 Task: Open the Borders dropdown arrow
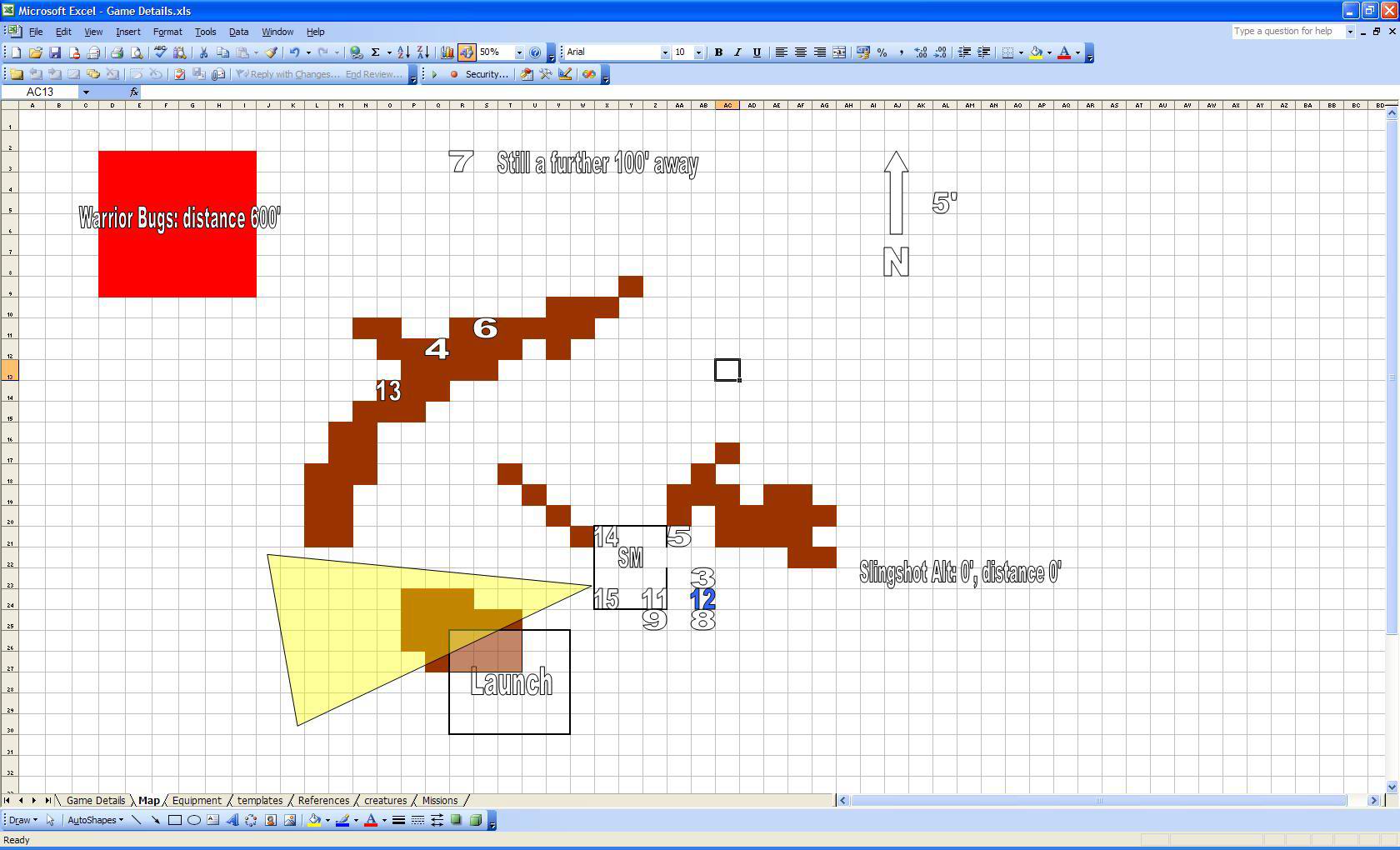[x=1021, y=52]
